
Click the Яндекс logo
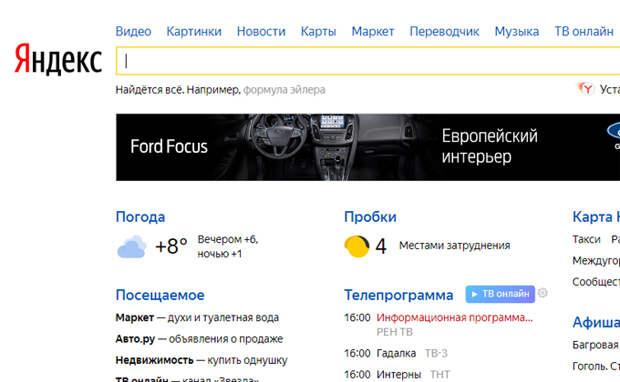[x=58, y=59]
